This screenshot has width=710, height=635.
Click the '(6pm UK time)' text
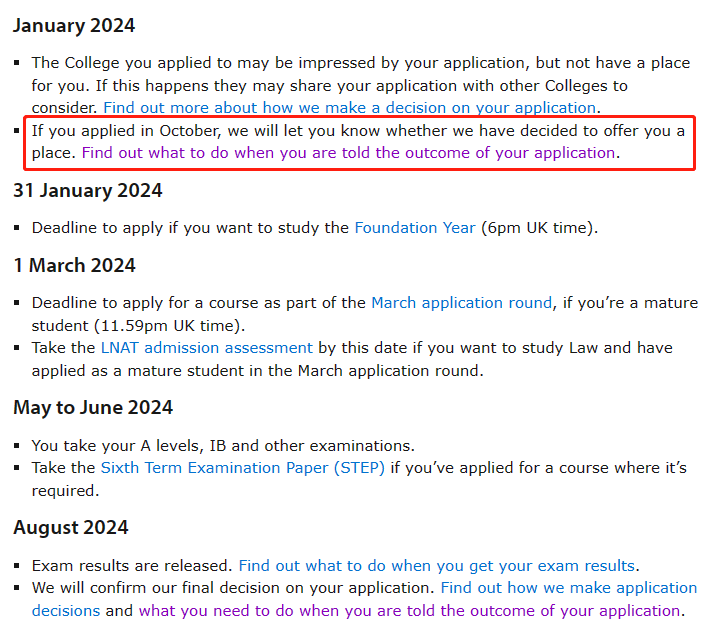[539, 228]
